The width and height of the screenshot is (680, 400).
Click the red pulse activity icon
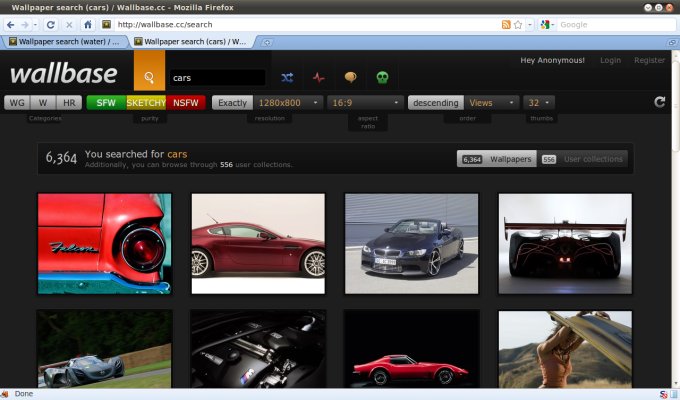click(x=318, y=77)
